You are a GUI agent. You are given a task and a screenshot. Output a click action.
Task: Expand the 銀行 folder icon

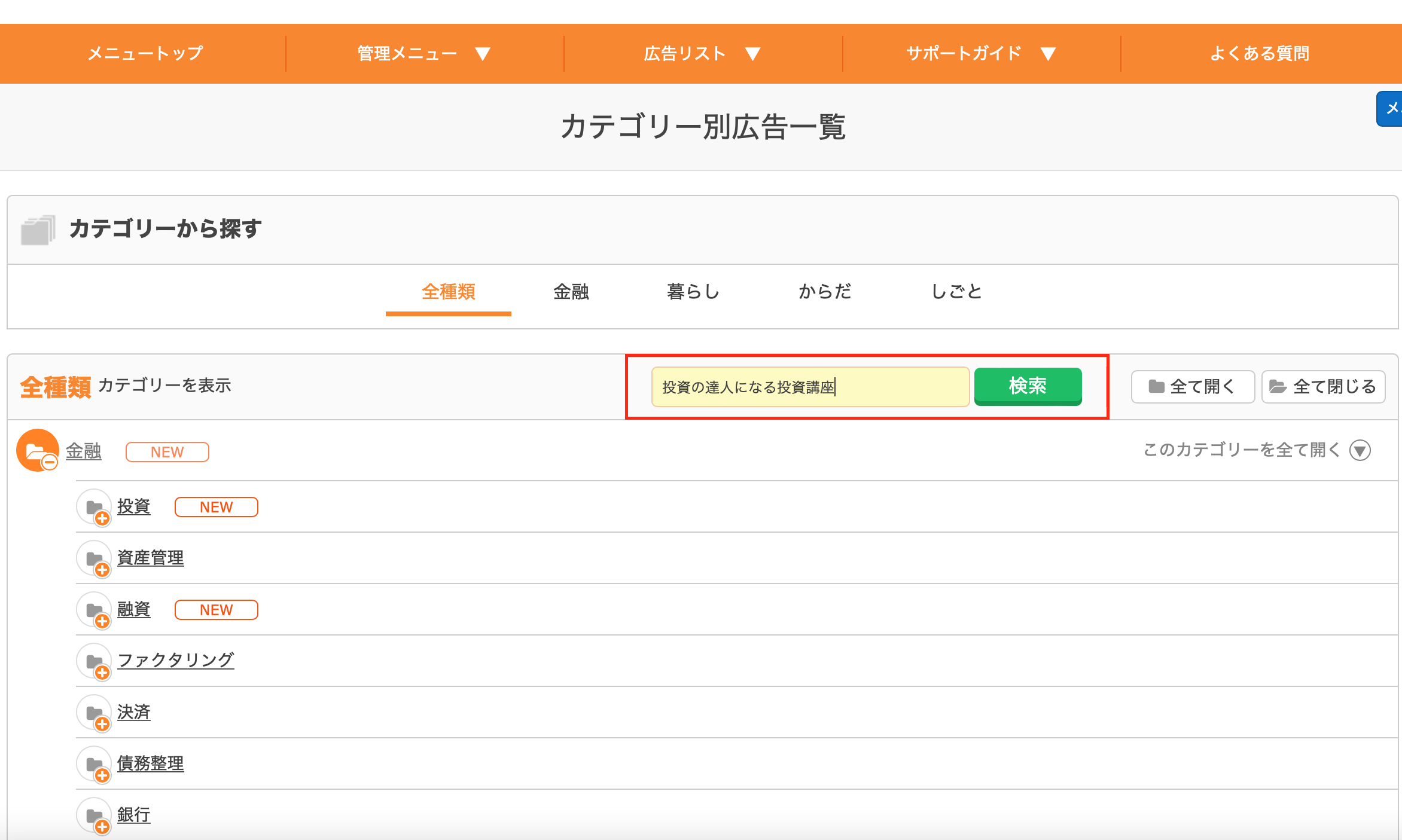[x=94, y=815]
